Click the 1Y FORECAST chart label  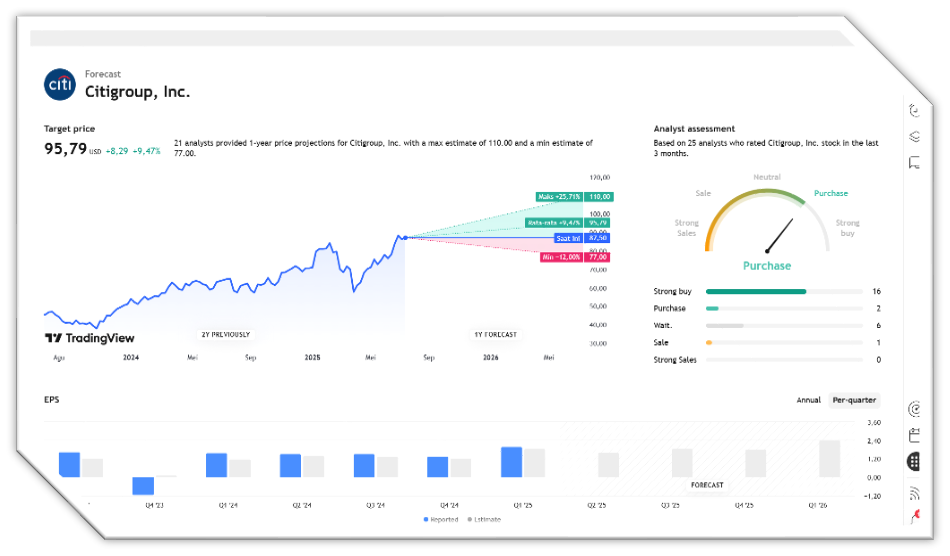point(495,334)
